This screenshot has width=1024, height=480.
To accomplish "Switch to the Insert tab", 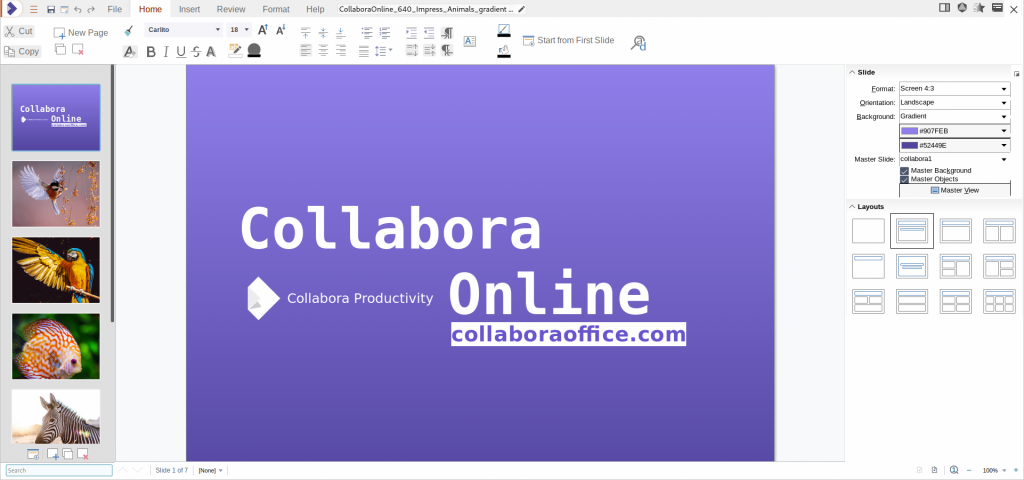I will pos(189,9).
